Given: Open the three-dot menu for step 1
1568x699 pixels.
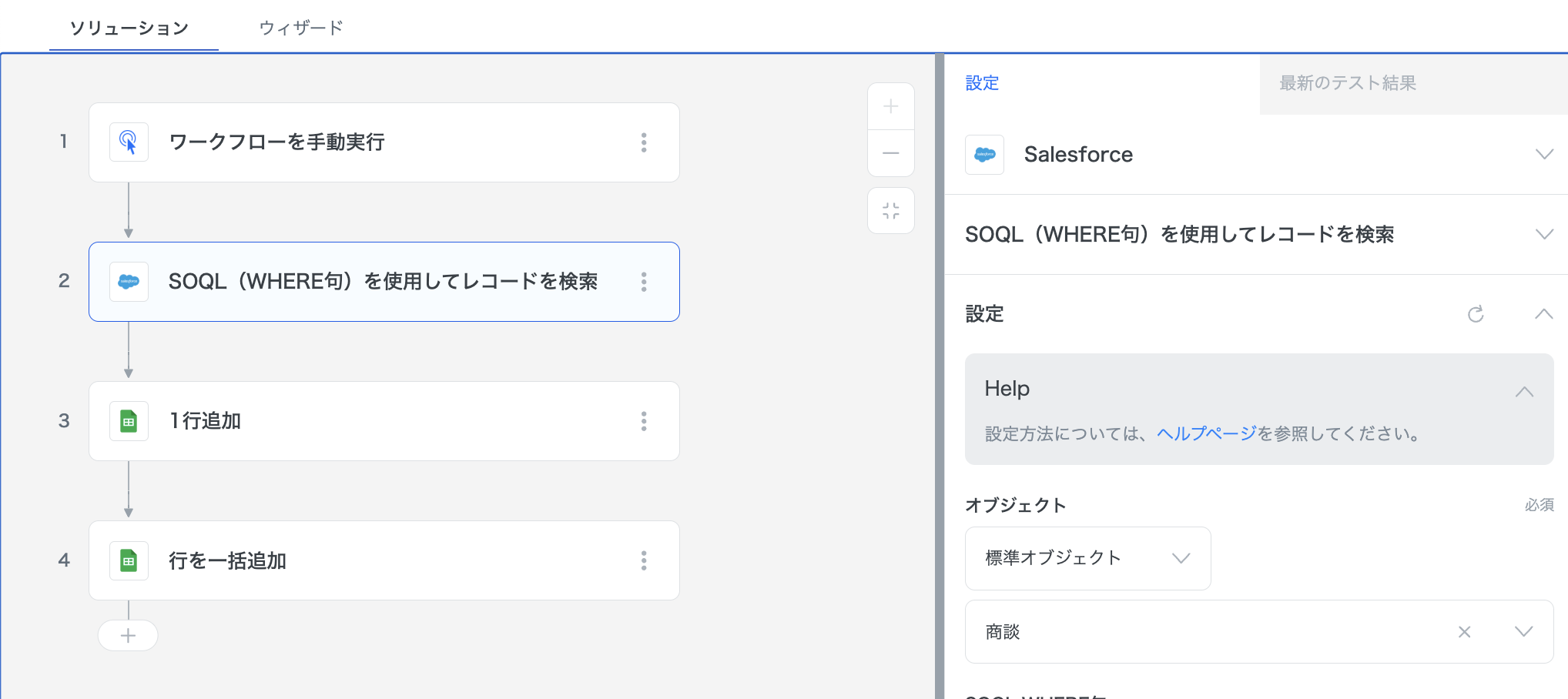Looking at the screenshot, I should coord(644,142).
